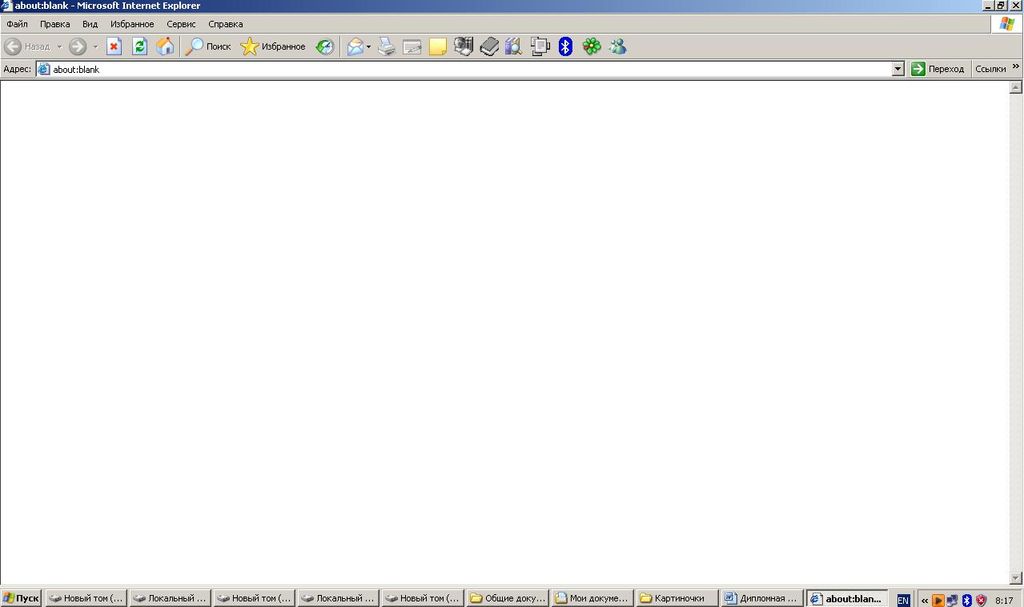Click the EN language indicator
Viewport: 1024px width, 607px height.
pyautogui.click(x=903, y=600)
